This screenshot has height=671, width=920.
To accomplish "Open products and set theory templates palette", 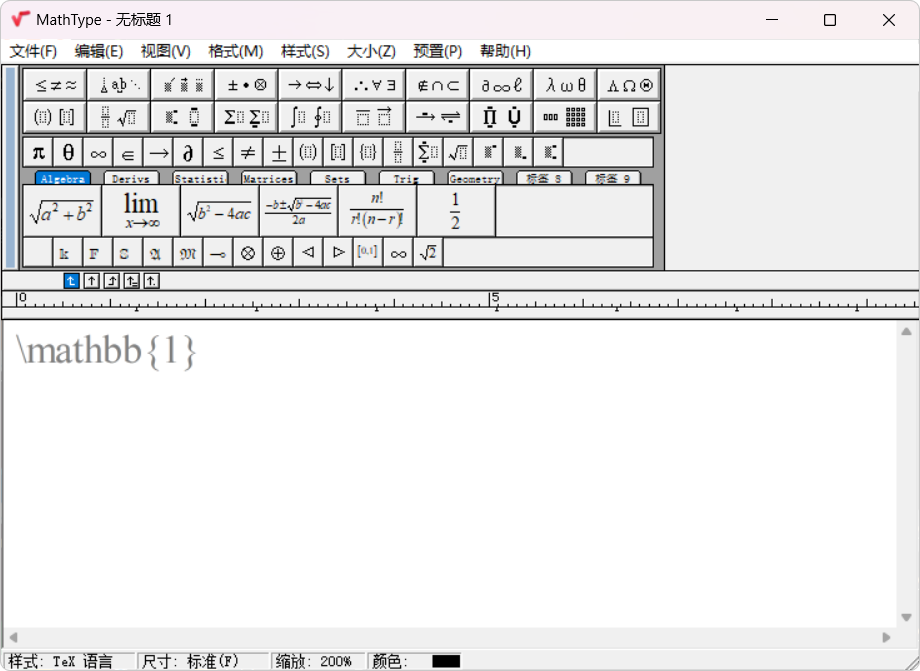I will pyautogui.click(x=502, y=117).
